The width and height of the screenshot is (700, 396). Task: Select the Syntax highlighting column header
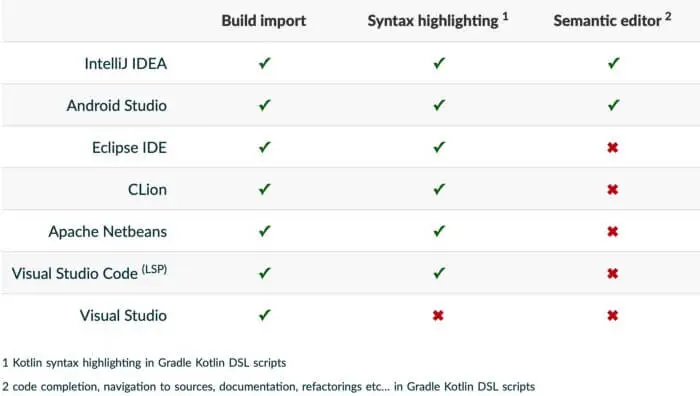(x=438, y=21)
